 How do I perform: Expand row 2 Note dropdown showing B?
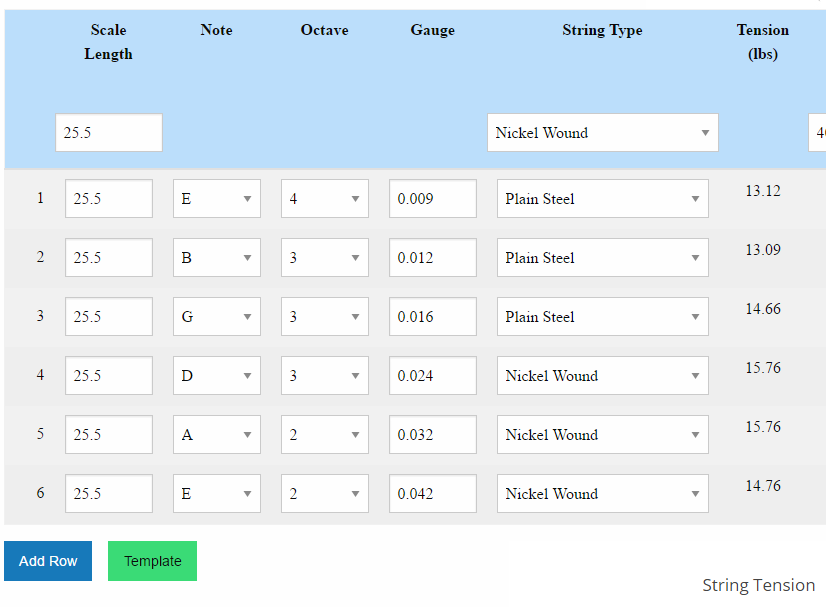click(216, 258)
